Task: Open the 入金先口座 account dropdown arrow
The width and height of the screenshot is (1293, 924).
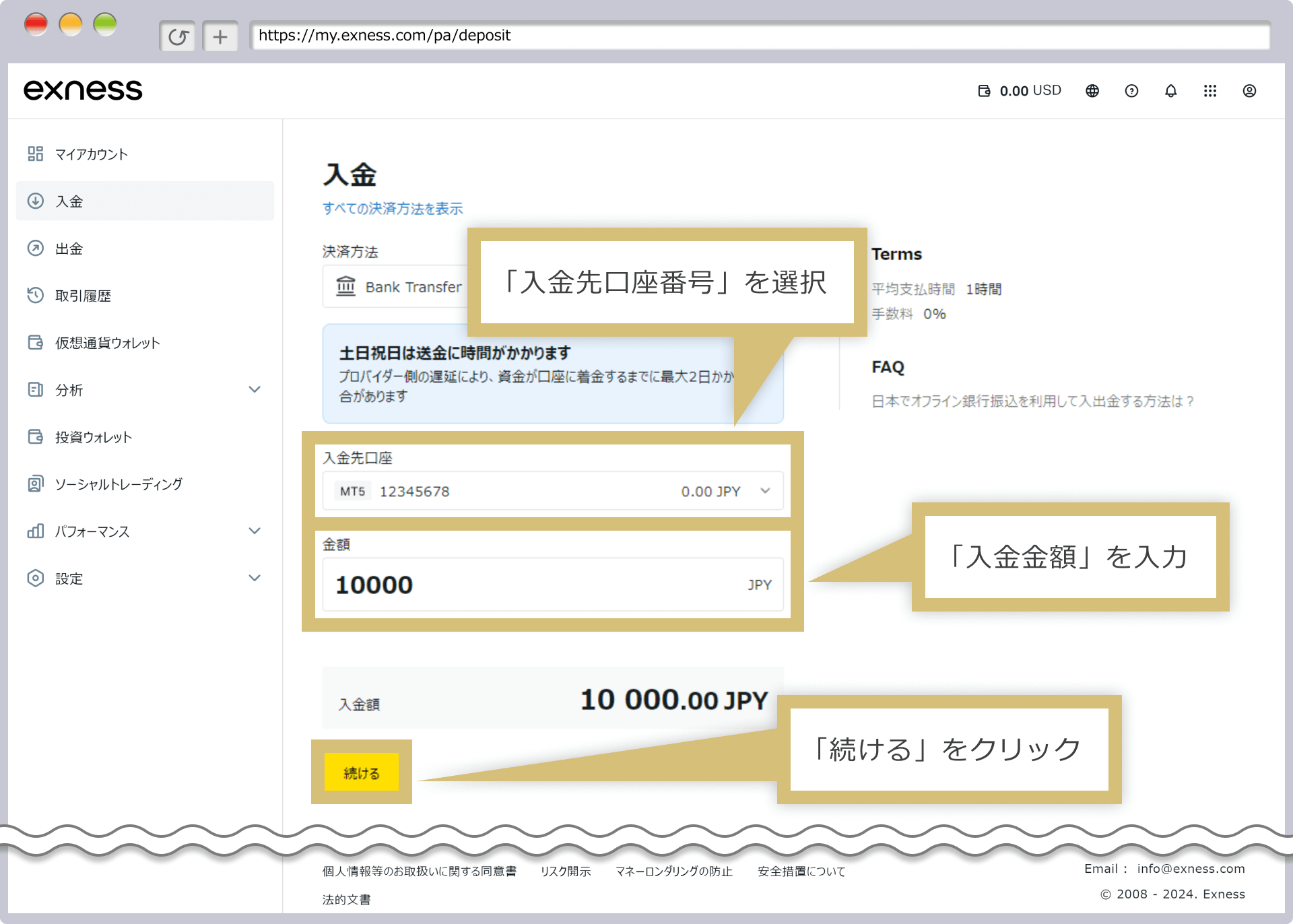Action: pyautogui.click(x=765, y=491)
